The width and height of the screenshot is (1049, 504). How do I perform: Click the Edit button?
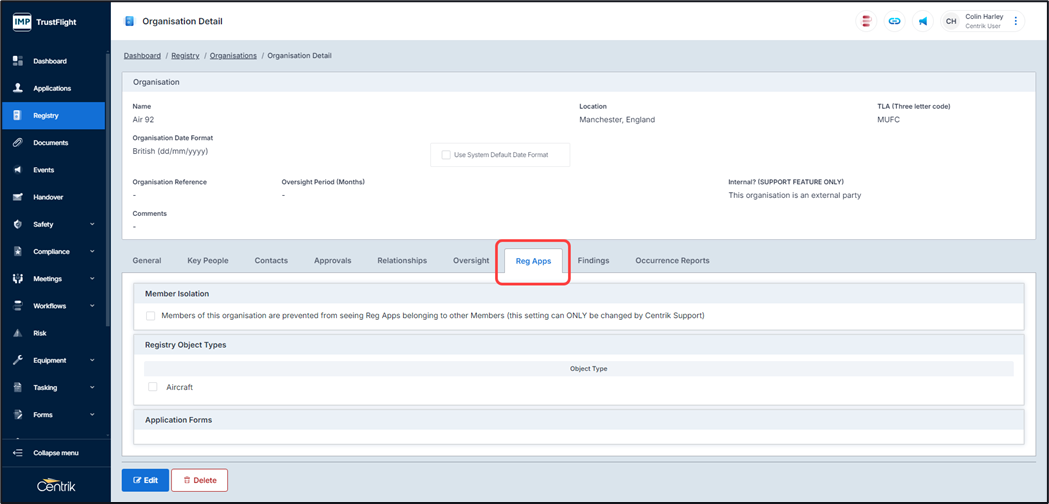[x=145, y=480]
